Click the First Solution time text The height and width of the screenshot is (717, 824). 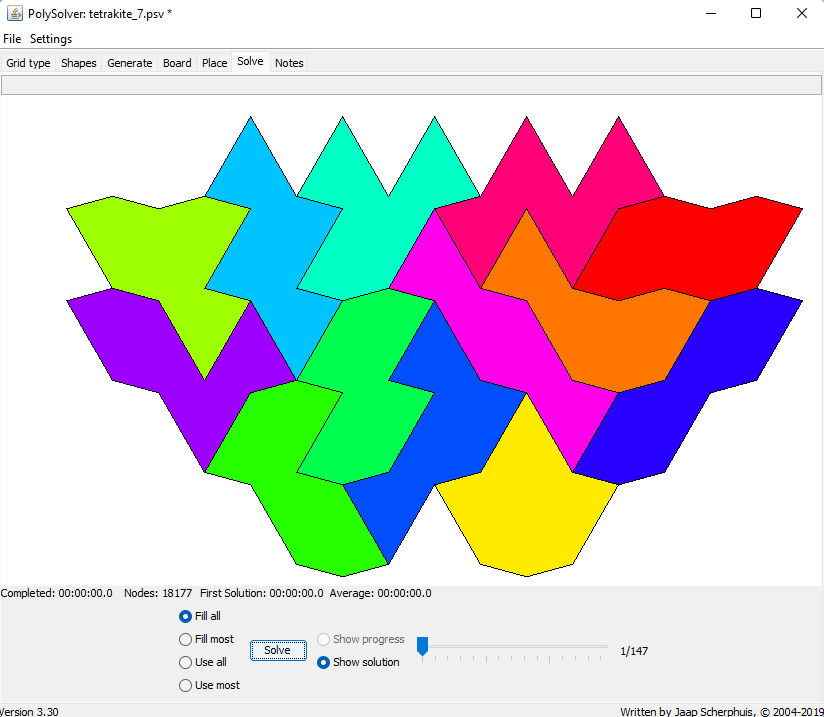262,593
